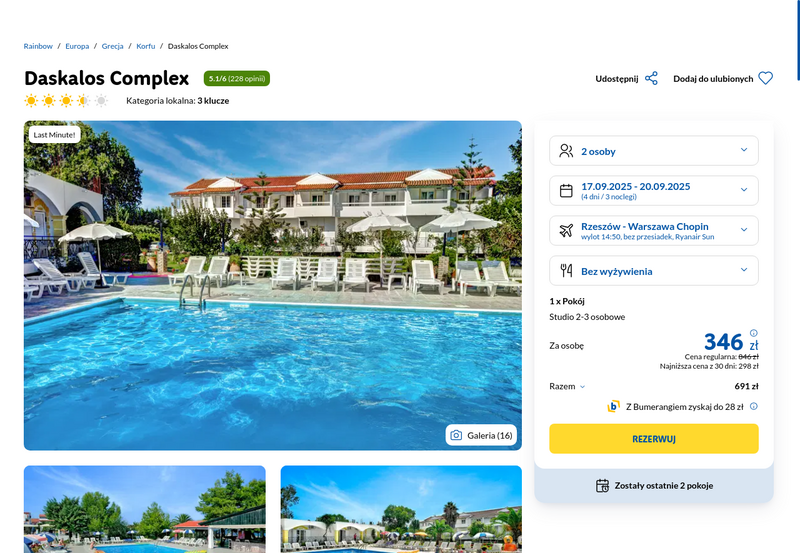Screen dimensions: 800x553
Task: Open the main pool photo of the hotel
Action: [x=272, y=286]
